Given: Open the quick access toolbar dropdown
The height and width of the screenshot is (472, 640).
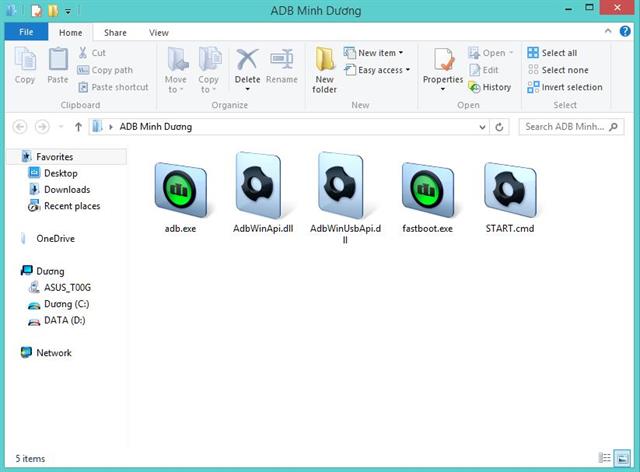Looking at the screenshot, I should 68,11.
